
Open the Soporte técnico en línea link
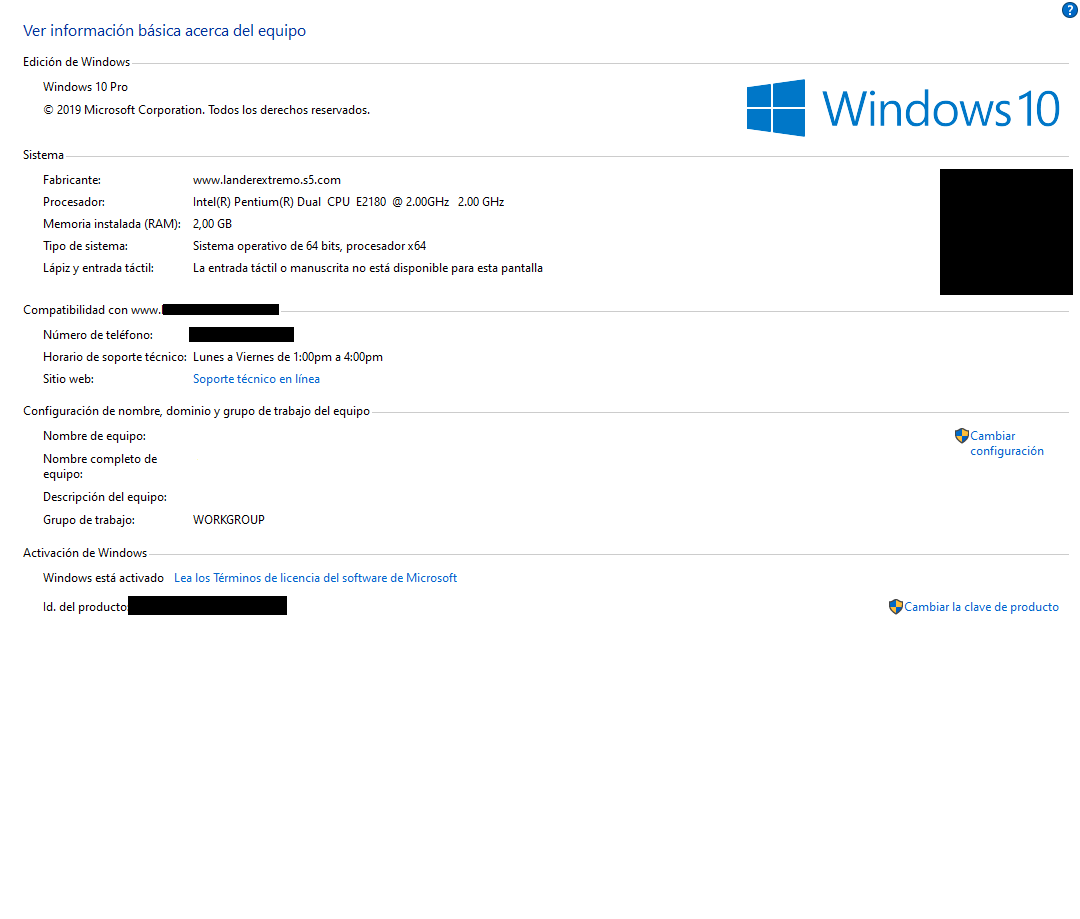click(x=256, y=379)
